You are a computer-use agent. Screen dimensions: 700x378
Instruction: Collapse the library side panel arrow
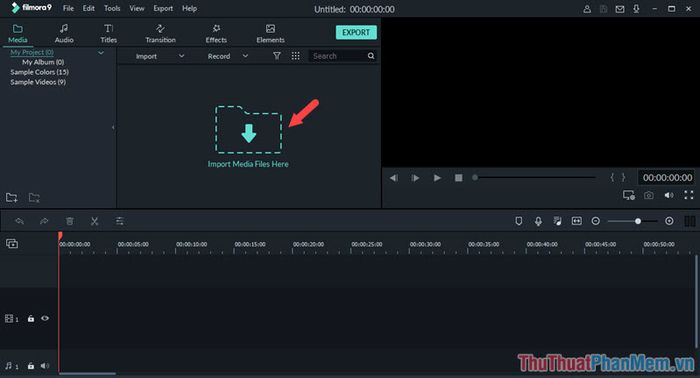[x=113, y=128]
